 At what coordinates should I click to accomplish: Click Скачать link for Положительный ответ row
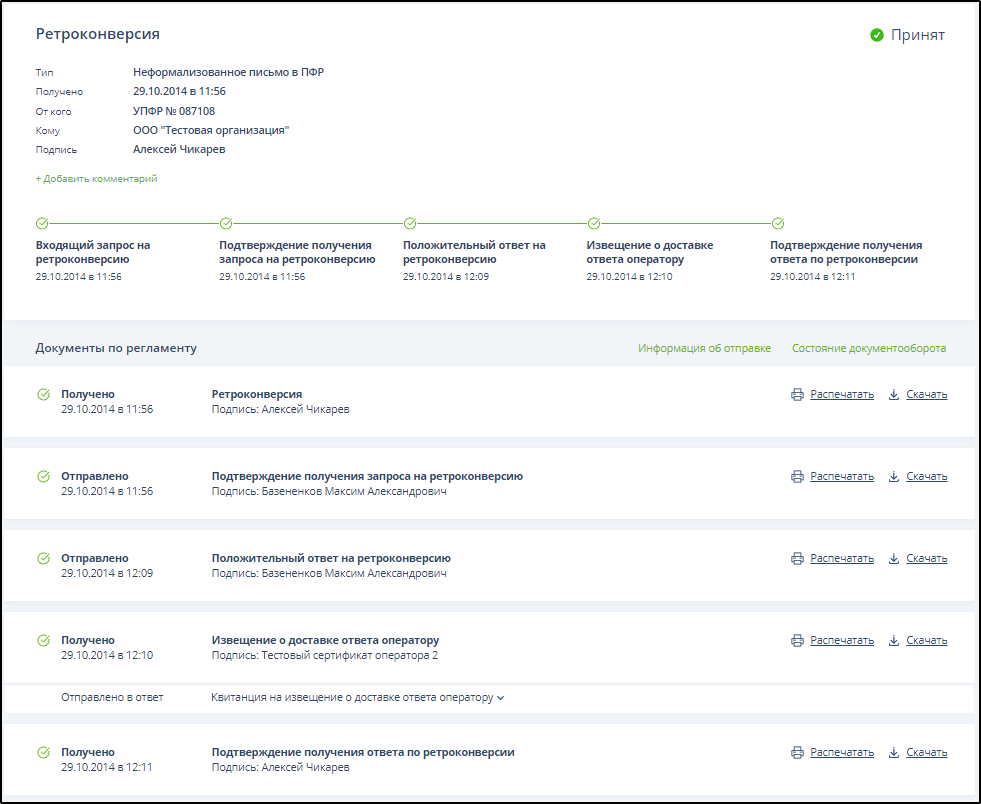[x=926, y=559]
